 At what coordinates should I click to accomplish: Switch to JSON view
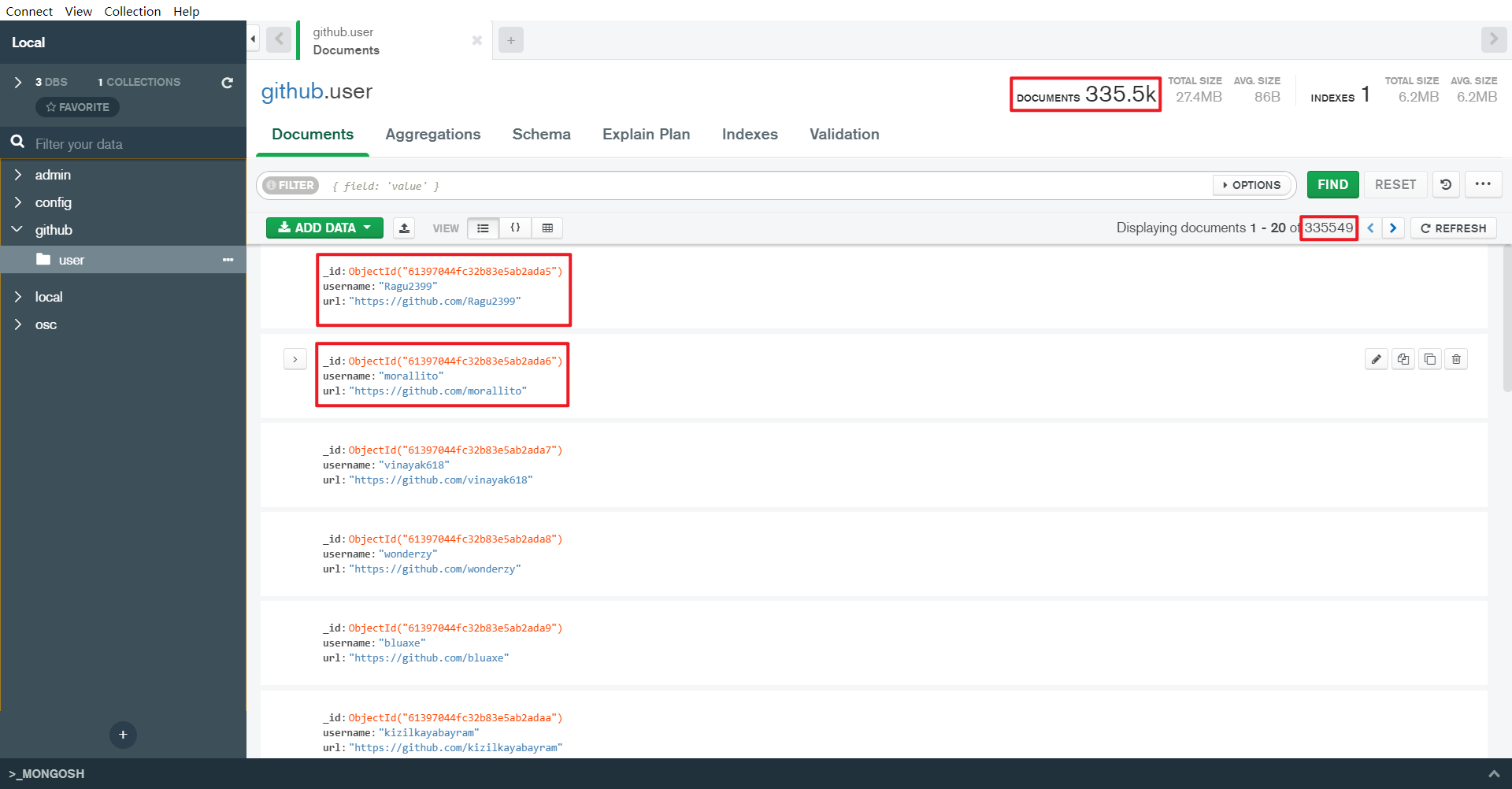[x=515, y=228]
